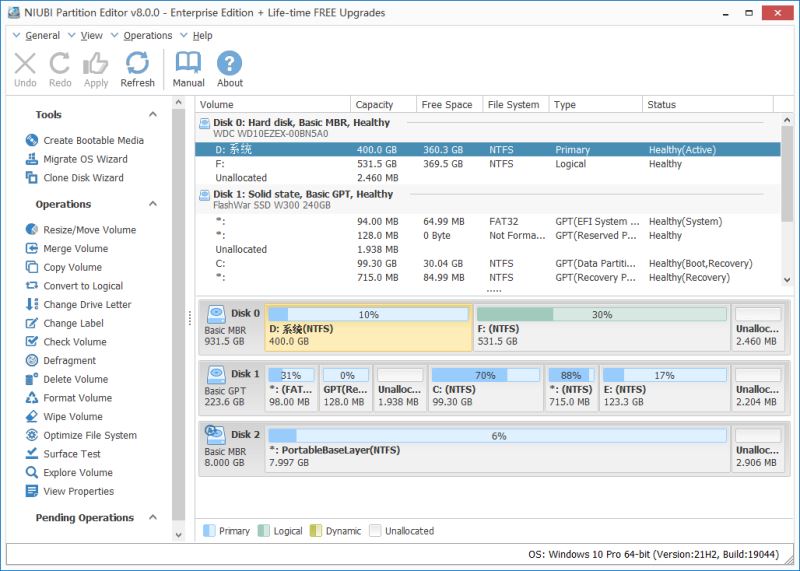Click the Optimize File System icon
This screenshot has height=571, width=800.
tap(32, 435)
